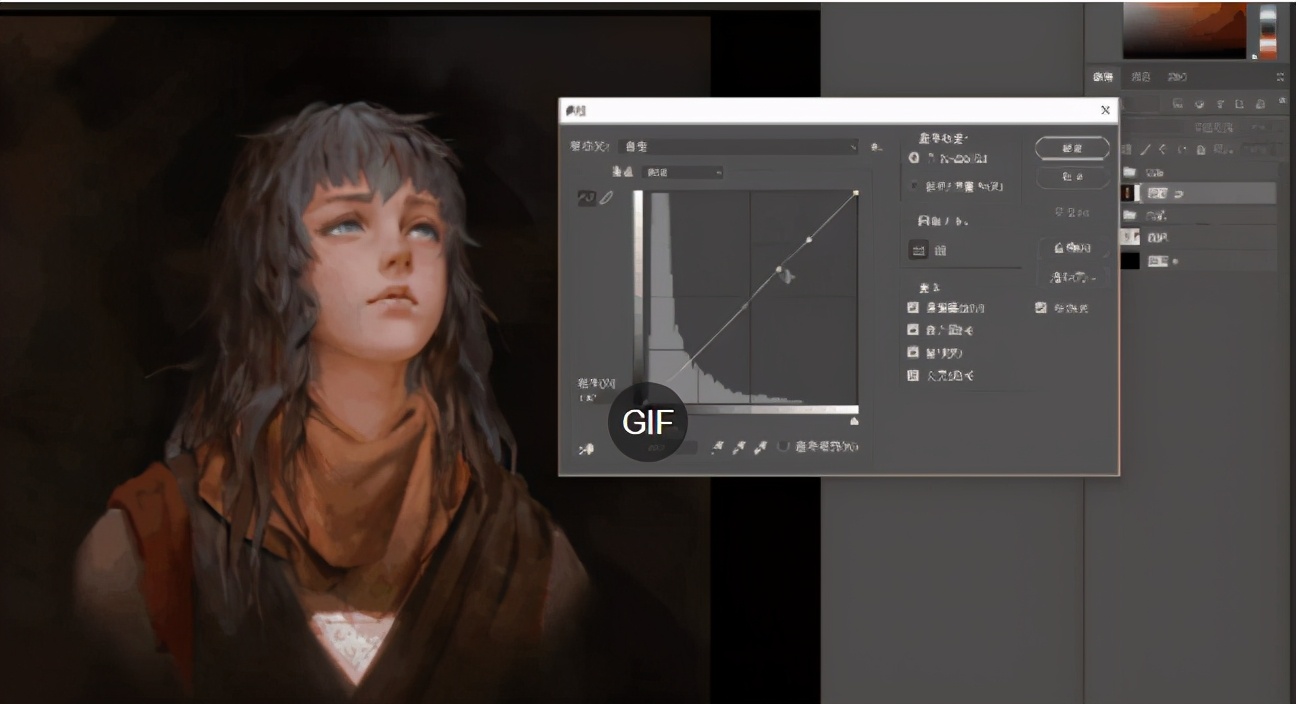The width and height of the screenshot is (1296, 704).
Task: Select the layer with the light portrait thumbnail
Action: [x=1199, y=237]
